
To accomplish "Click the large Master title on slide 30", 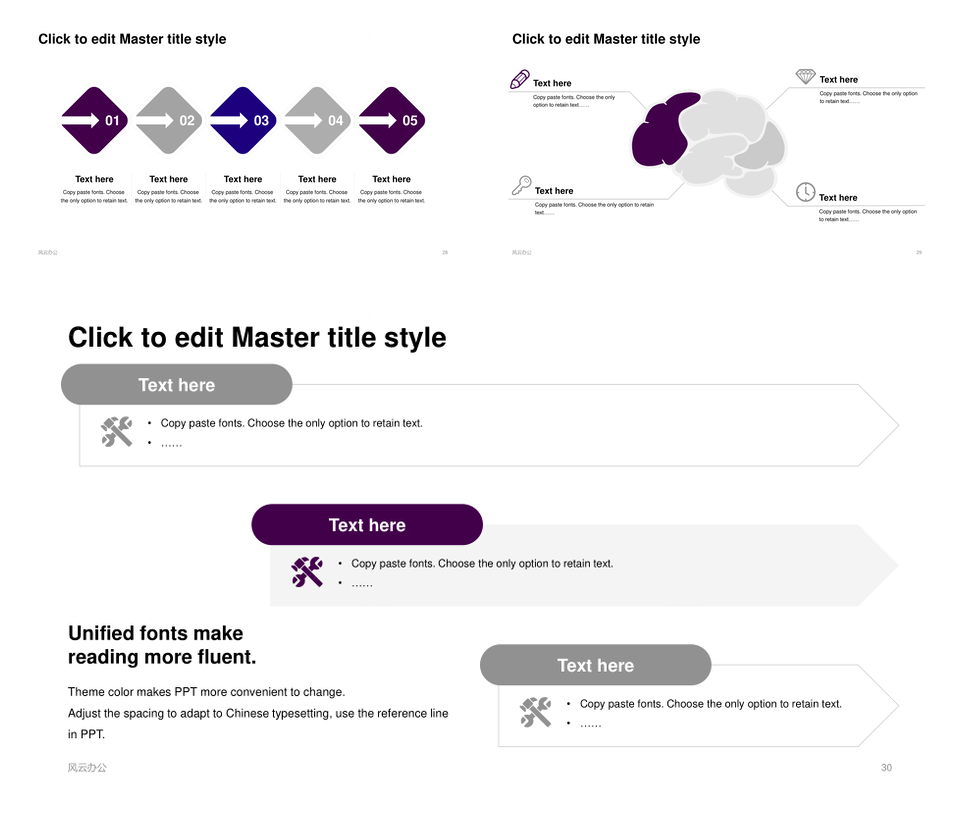I will [x=257, y=338].
